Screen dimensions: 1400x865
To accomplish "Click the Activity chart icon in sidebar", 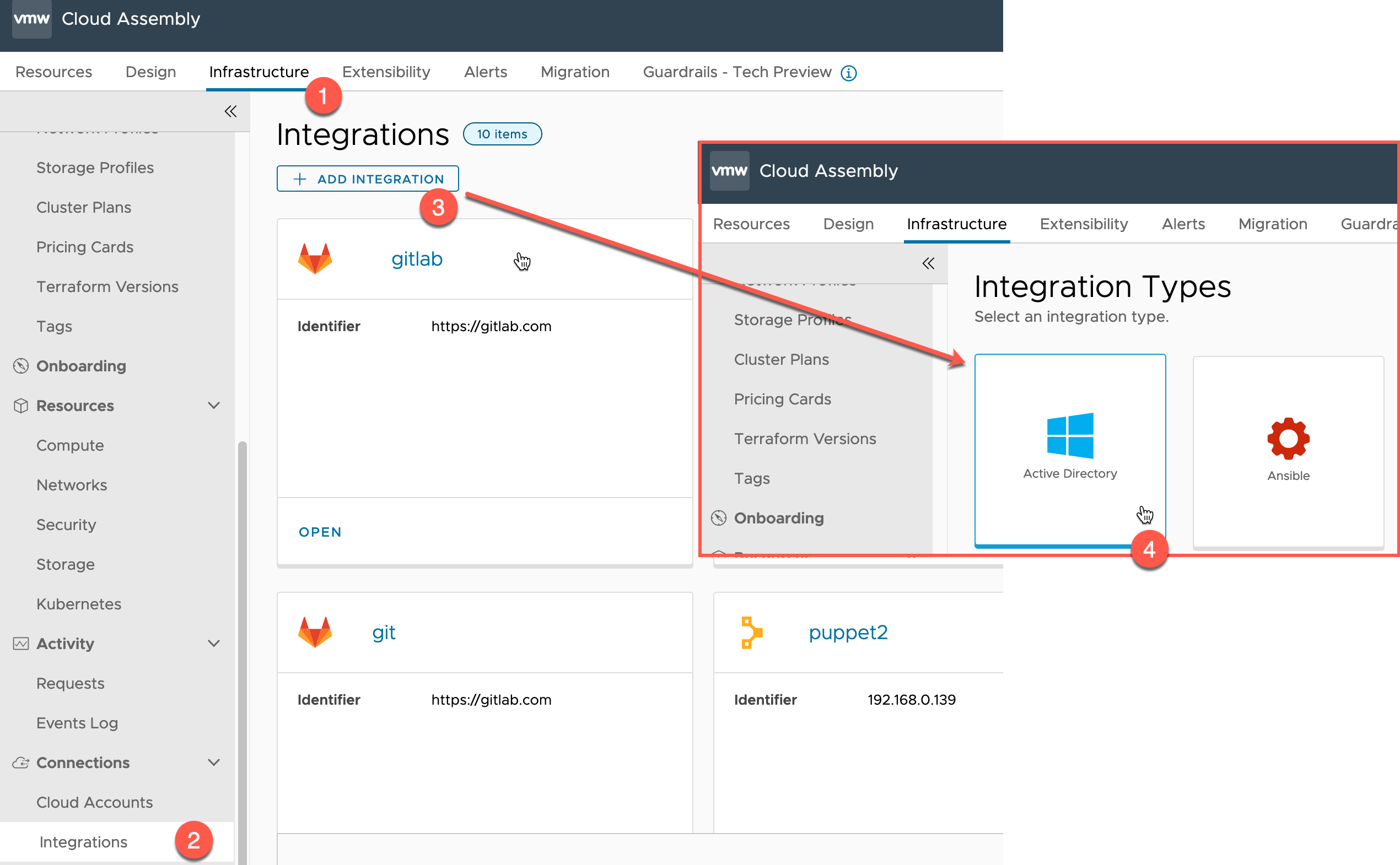I will tap(21, 644).
